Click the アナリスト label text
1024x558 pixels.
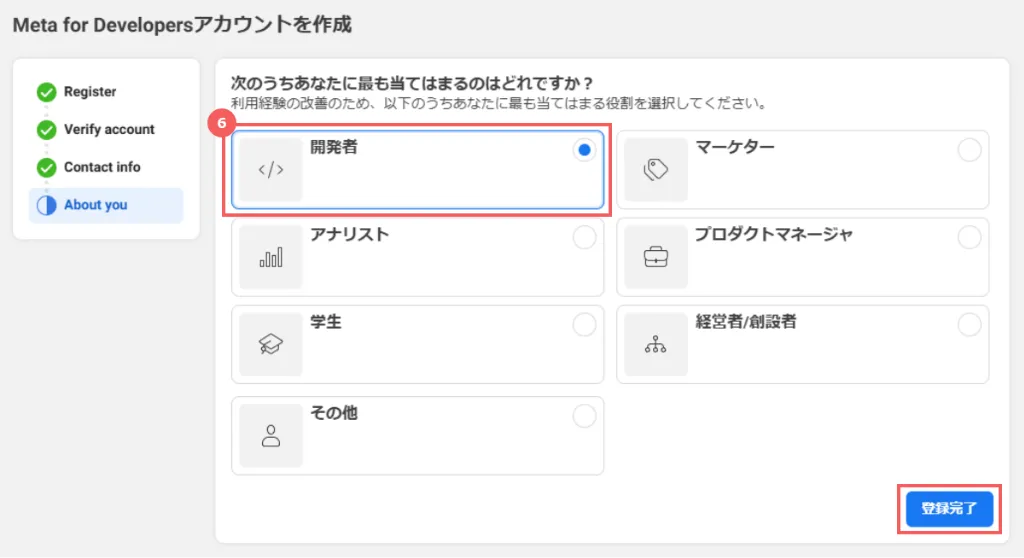tap(349, 235)
